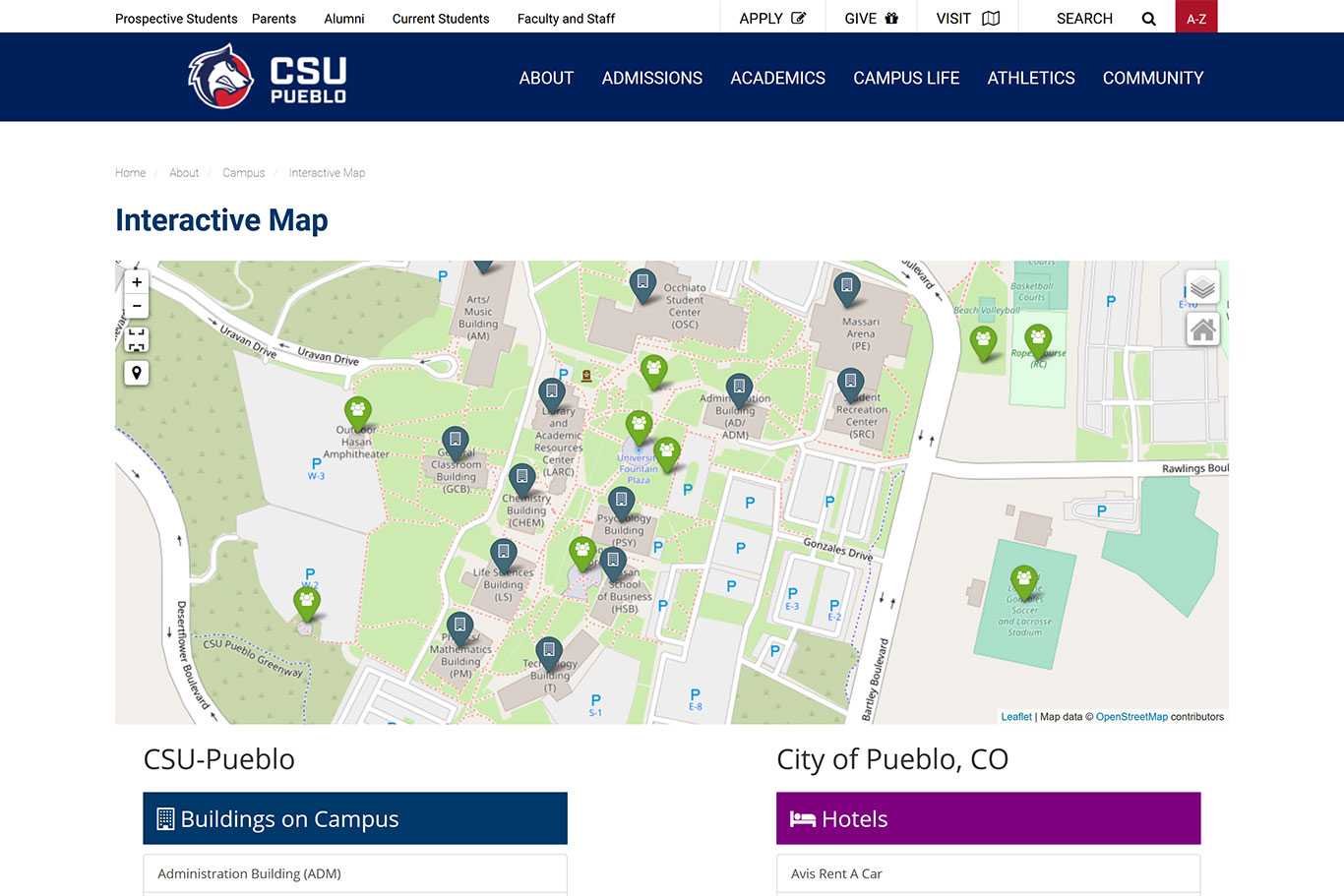The height and width of the screenshot is (896, 1344).
Task: Click the E-8 parking lot label
Action: click(696, 700)
